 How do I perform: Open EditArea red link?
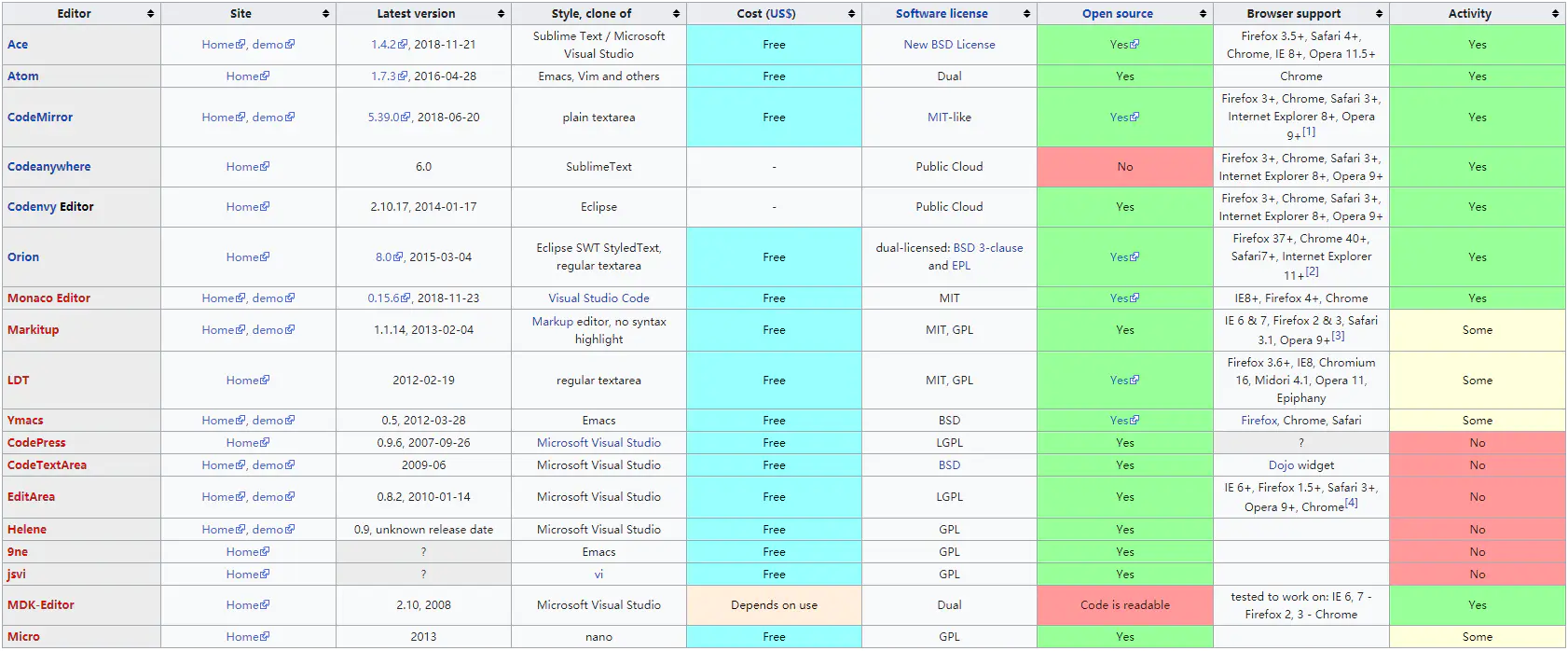coord(31,497)
